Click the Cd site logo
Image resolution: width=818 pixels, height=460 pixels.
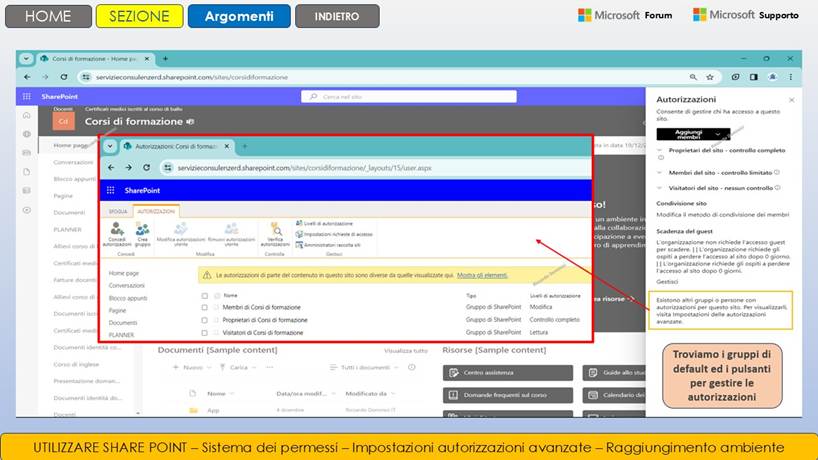[63, 121]
